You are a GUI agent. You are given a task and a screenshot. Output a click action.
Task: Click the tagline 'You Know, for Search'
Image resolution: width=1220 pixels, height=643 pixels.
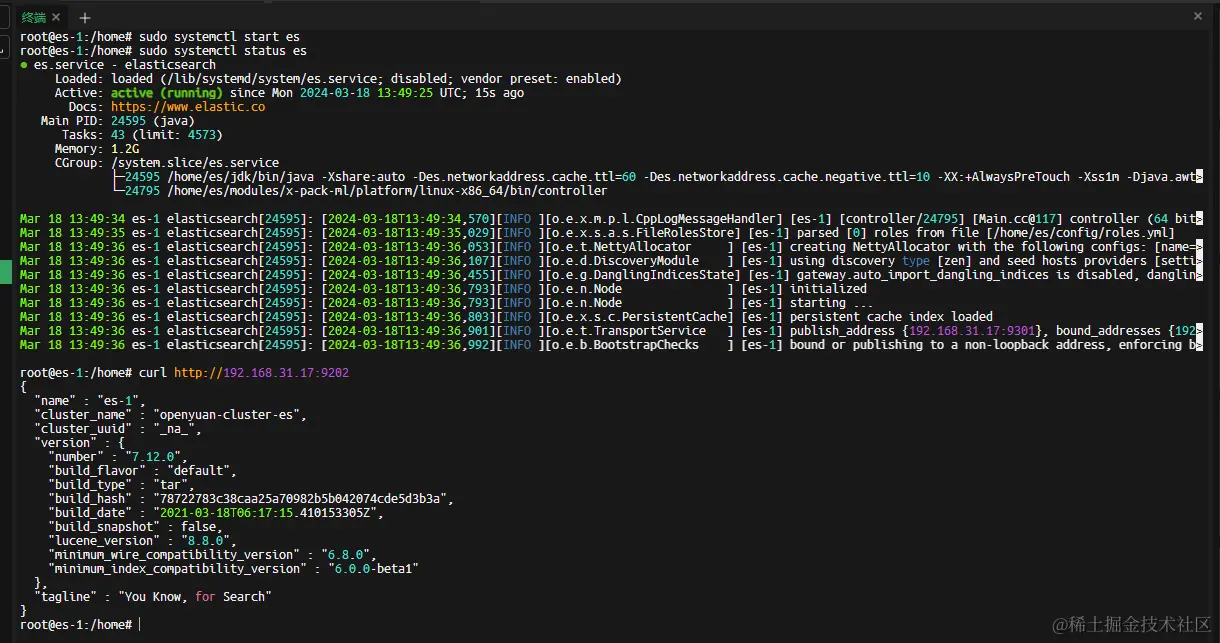click(x=195, y=596)
